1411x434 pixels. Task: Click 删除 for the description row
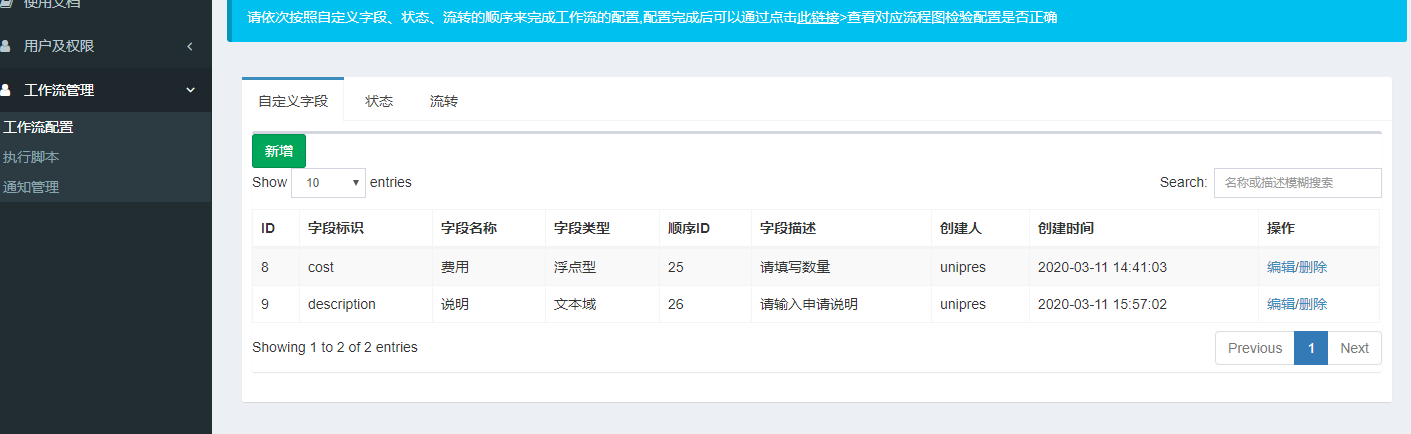pyautogui.click(x=1313, y=304)
